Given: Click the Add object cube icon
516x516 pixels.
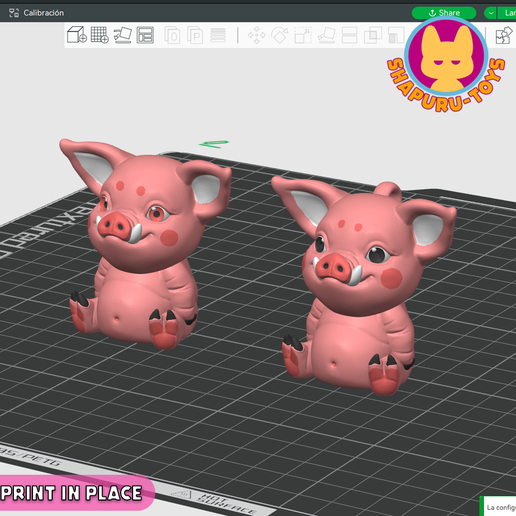Looking at the screenshot, I should pyautogui.click(x=77, y=35).
